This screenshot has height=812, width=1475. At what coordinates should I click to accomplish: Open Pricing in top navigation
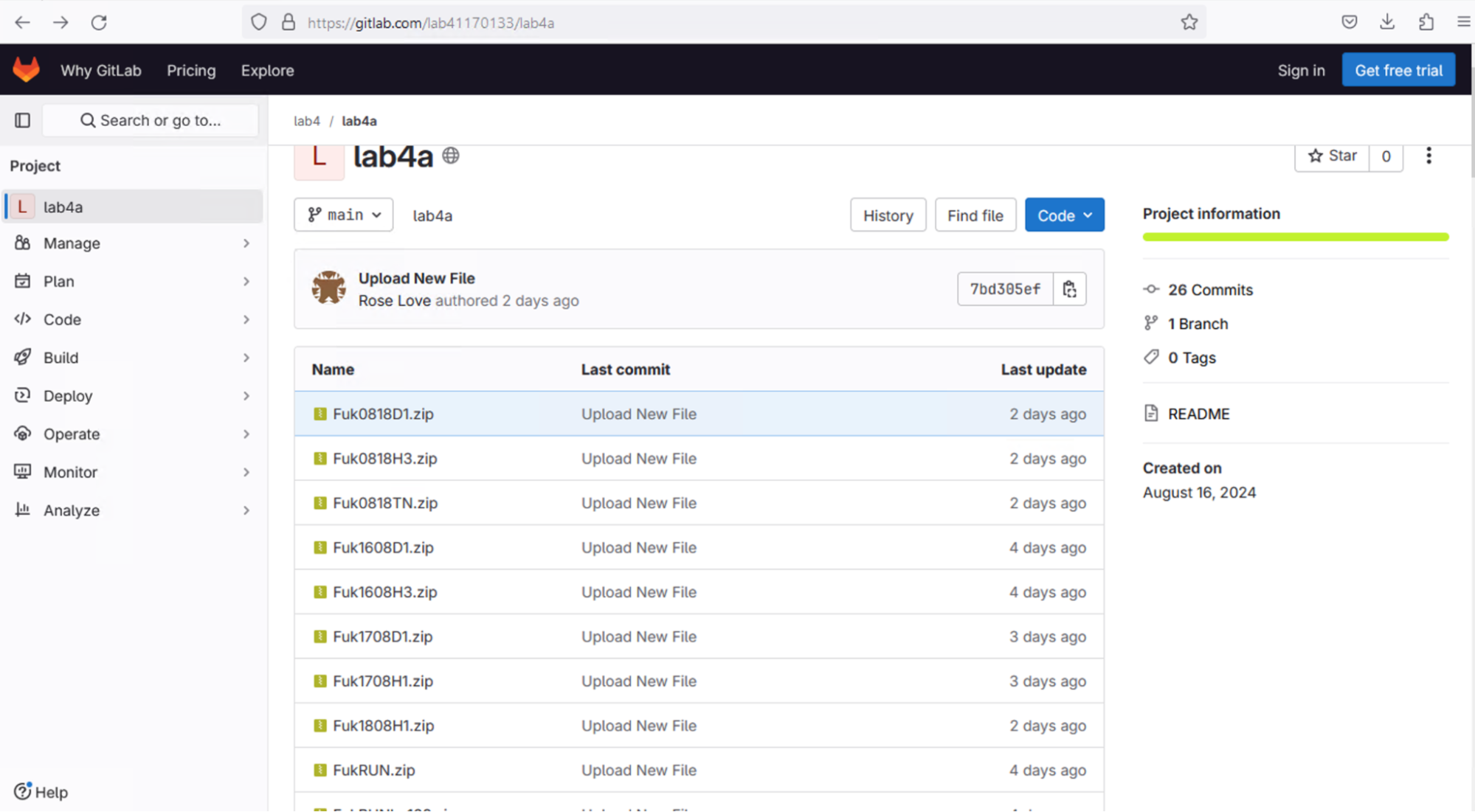(191, 70)
